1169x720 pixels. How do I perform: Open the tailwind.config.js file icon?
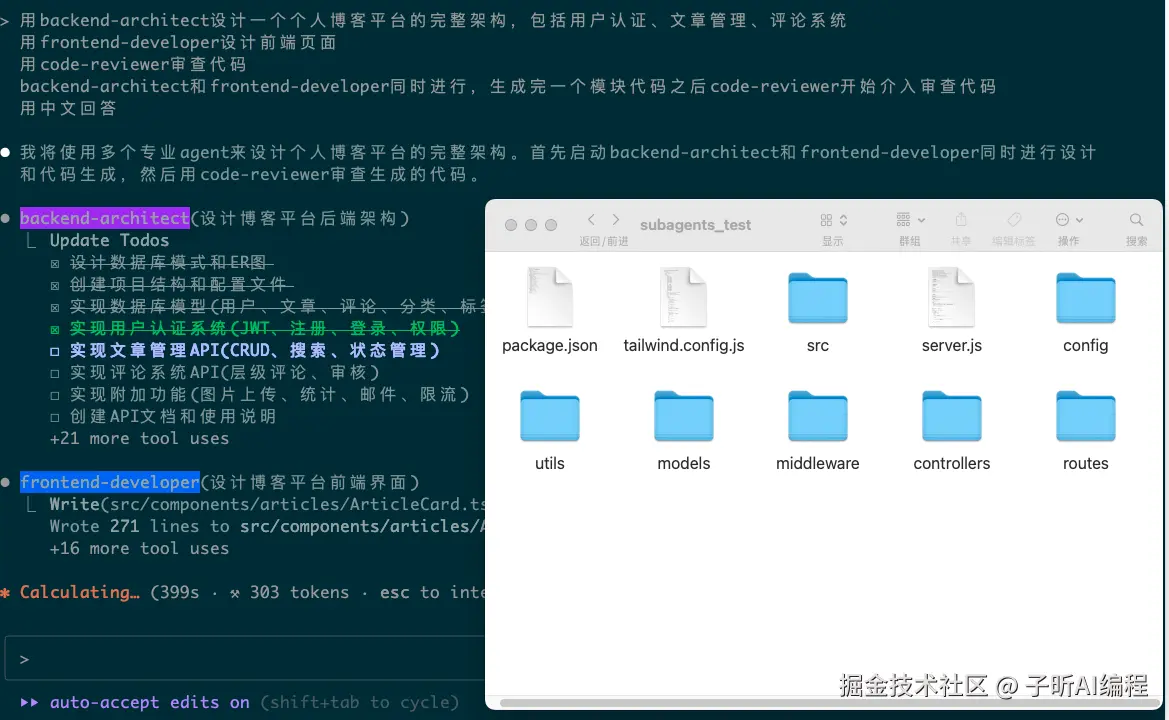(x=683, y=297)
